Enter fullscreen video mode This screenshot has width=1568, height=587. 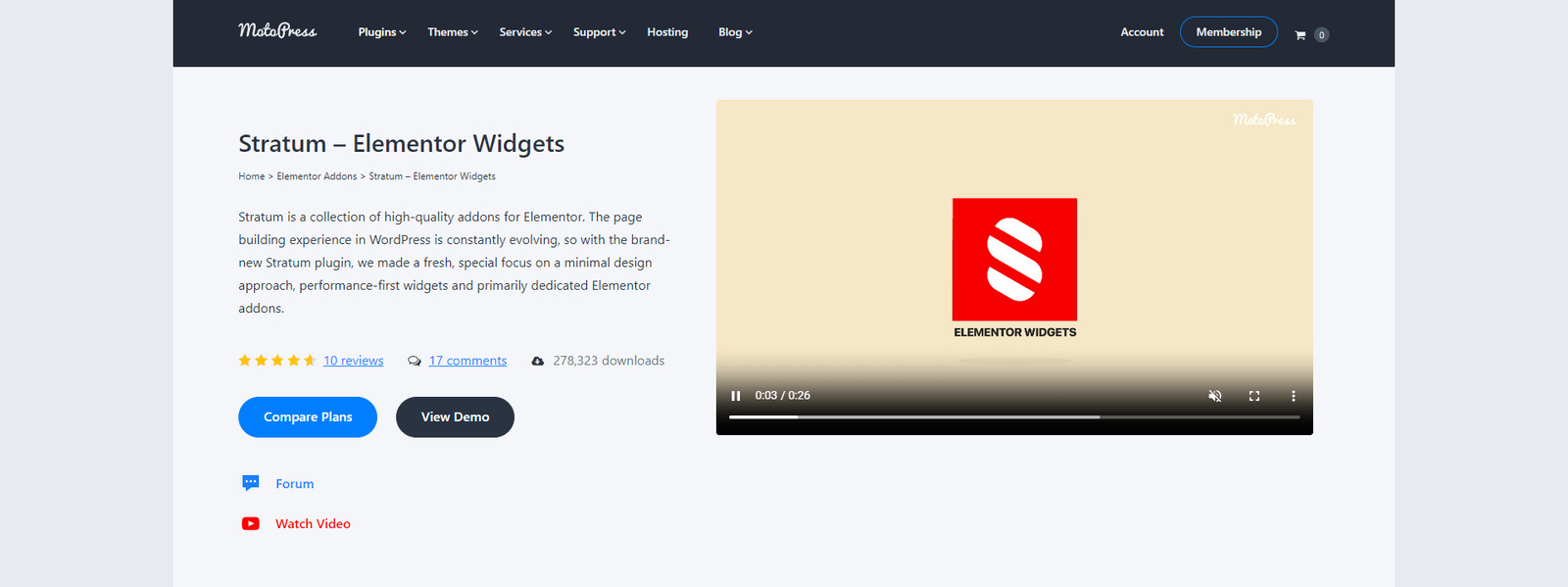[1254, 396]
